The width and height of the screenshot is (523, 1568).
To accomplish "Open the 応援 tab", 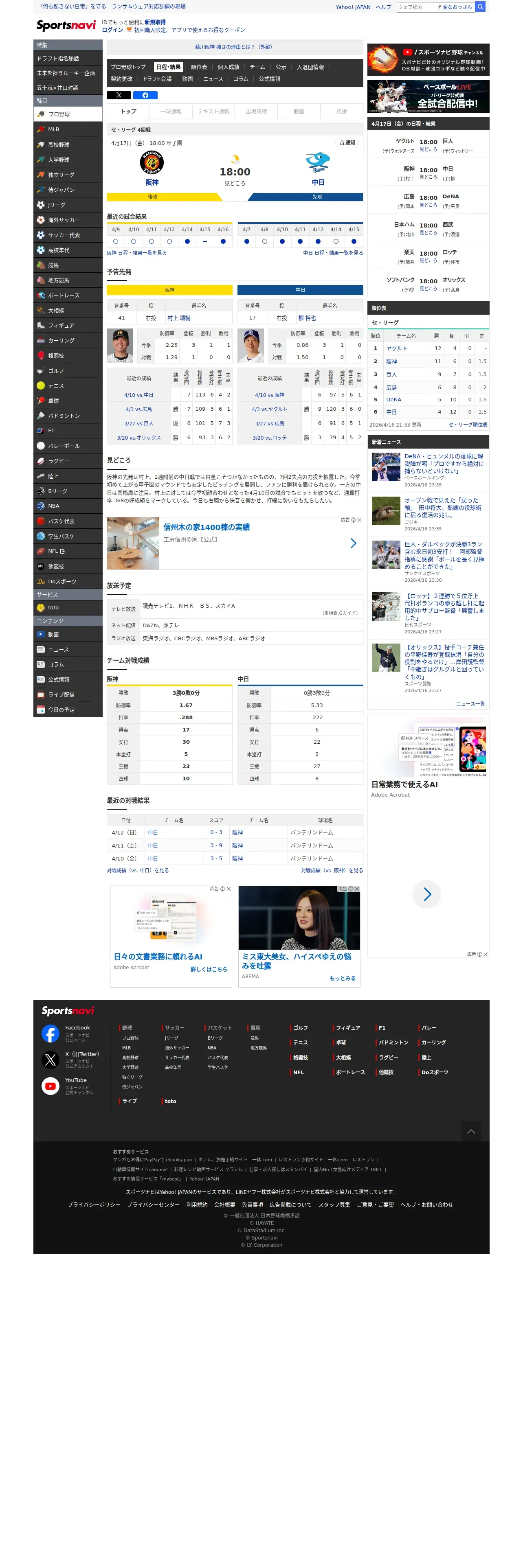I will (342, 112).
